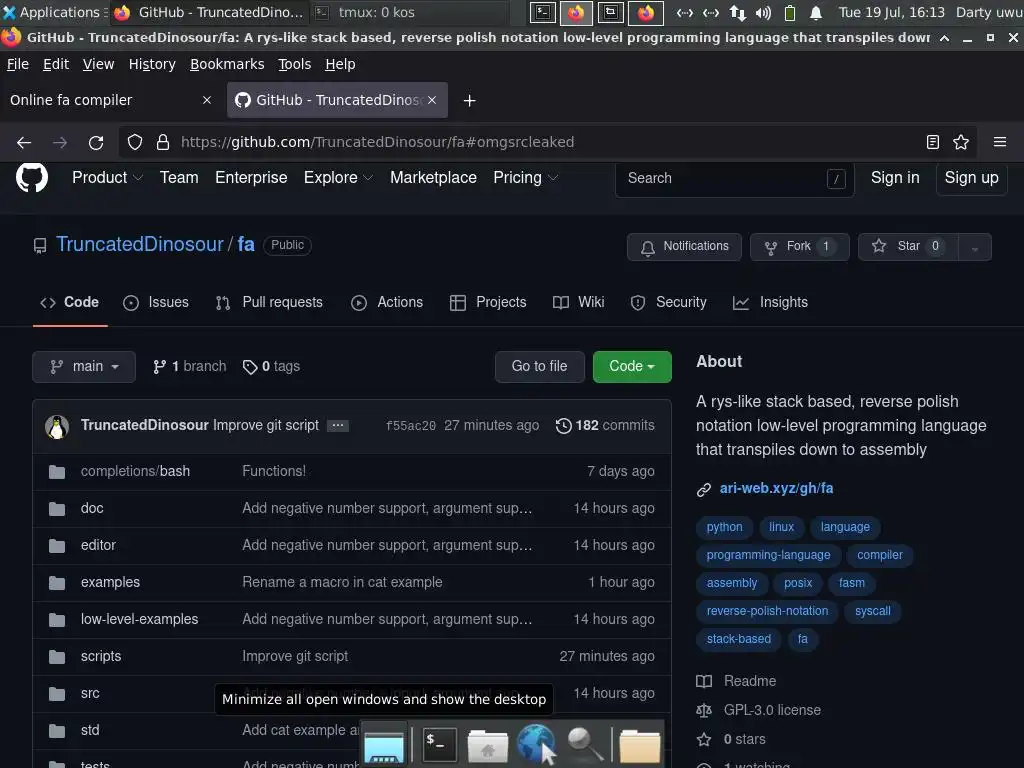Click the license scale icon
The image size is (1024, 768).
coord(704,711)
